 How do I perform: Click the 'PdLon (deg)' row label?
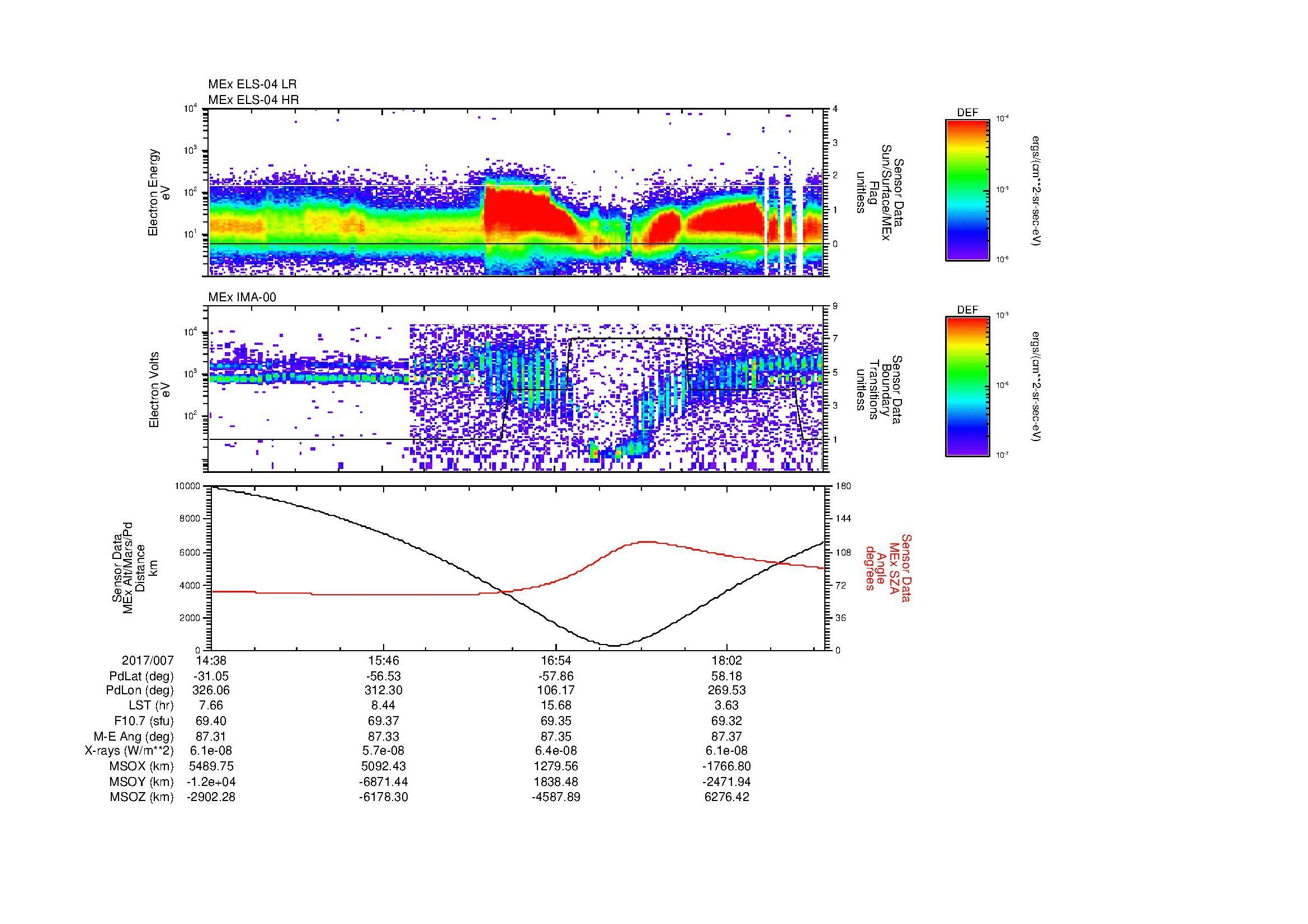tap(140, 690)
